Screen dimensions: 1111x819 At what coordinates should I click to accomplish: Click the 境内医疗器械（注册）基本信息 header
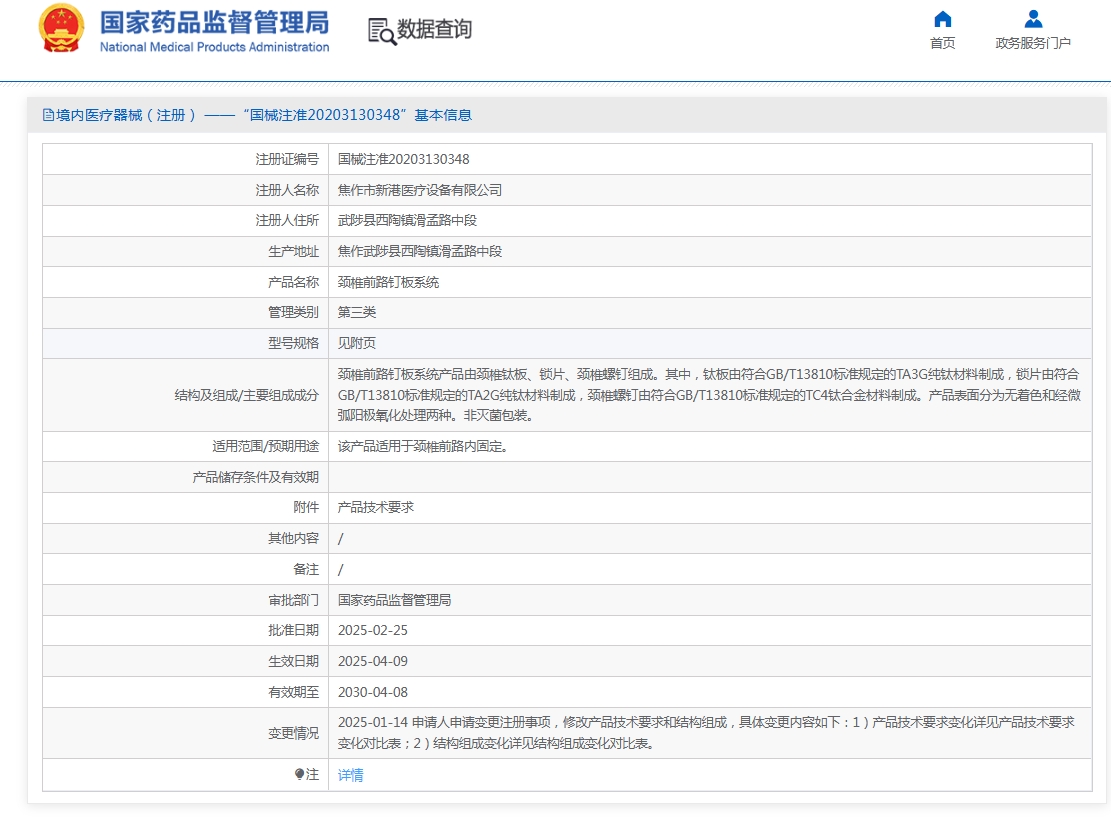(257, 115)
